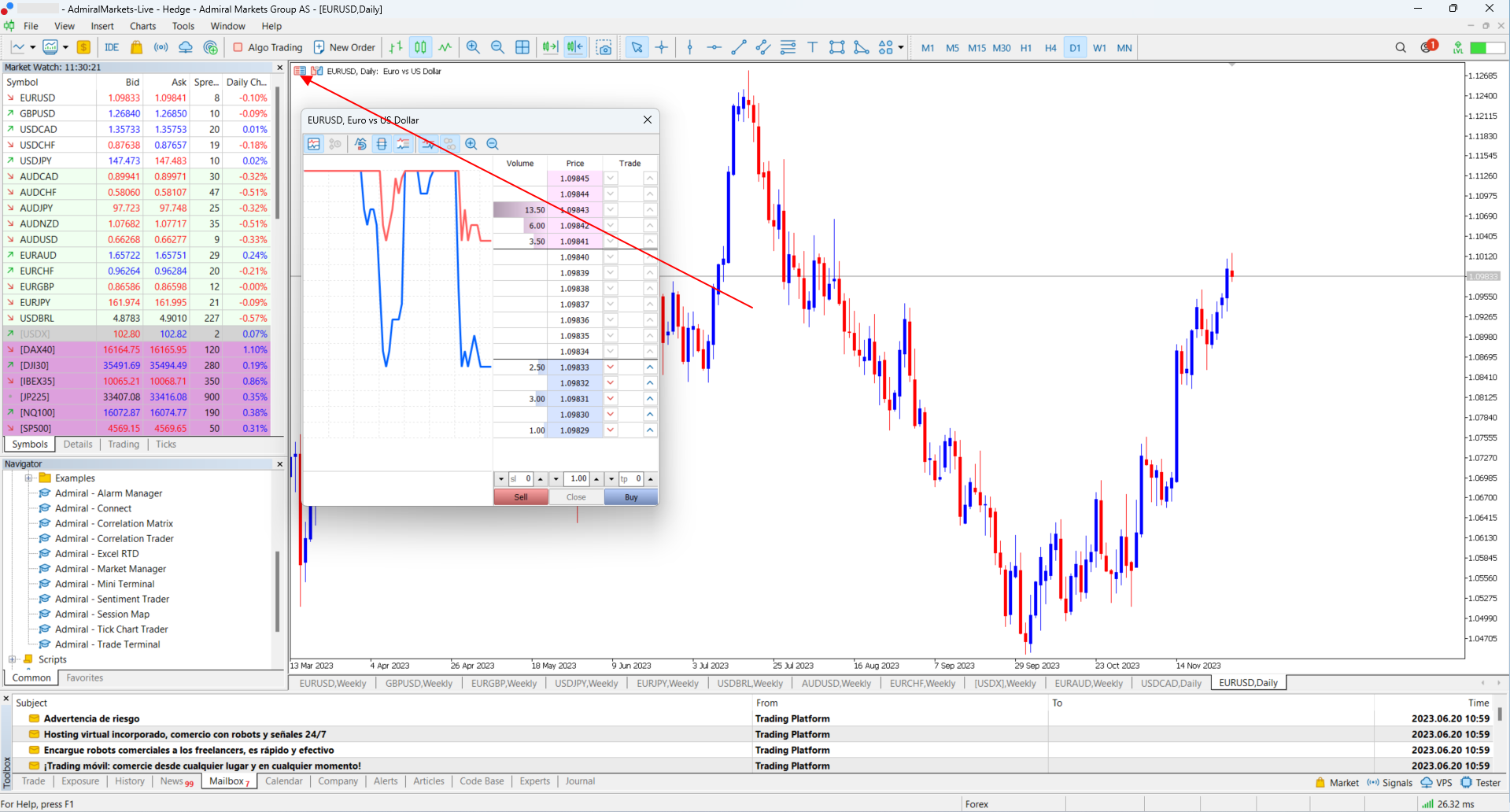Select the USDJPY row in Market Watch

pyautogui.click(x=136, y=161)
